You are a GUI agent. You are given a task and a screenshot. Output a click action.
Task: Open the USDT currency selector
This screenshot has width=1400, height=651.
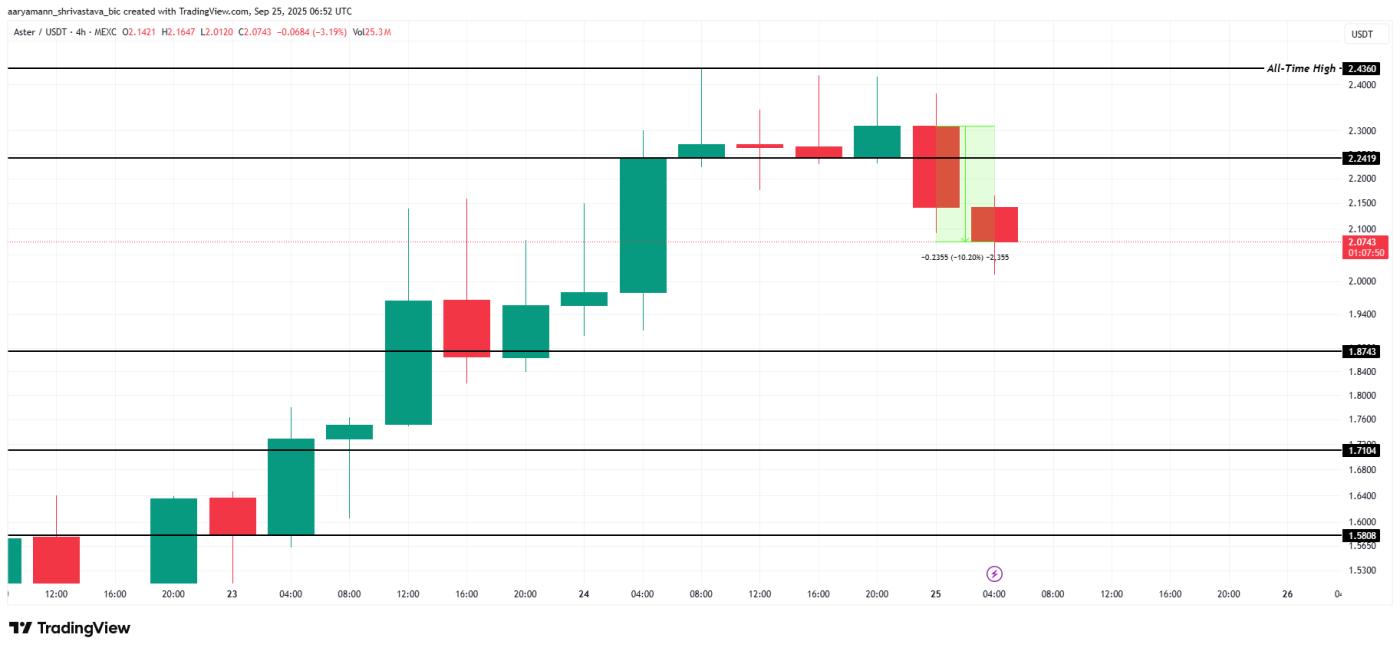[1362, 34]
